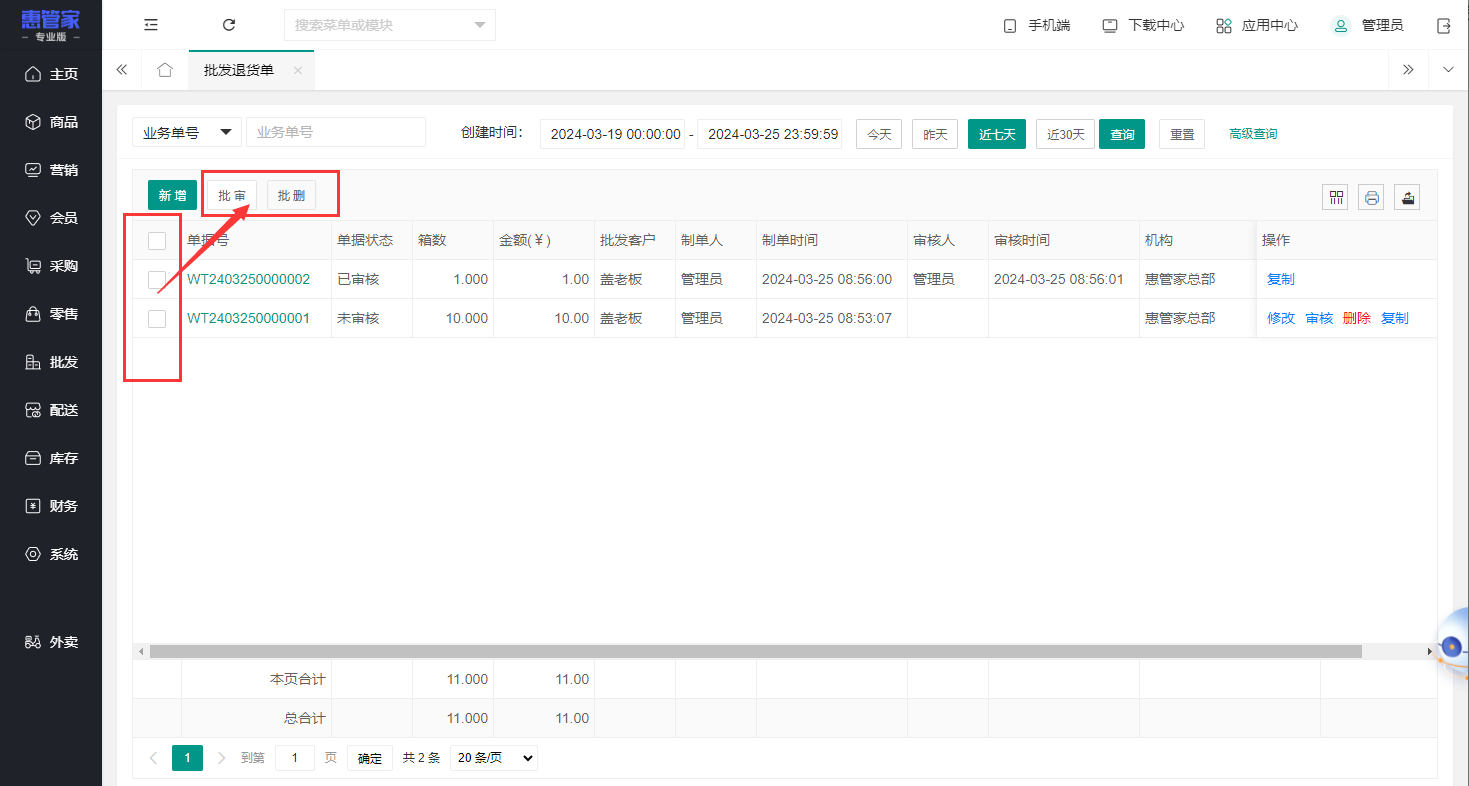Screen dimensions: 1469x786
Task: Open 系统 in the sidebar
Action: pos(51,554)
